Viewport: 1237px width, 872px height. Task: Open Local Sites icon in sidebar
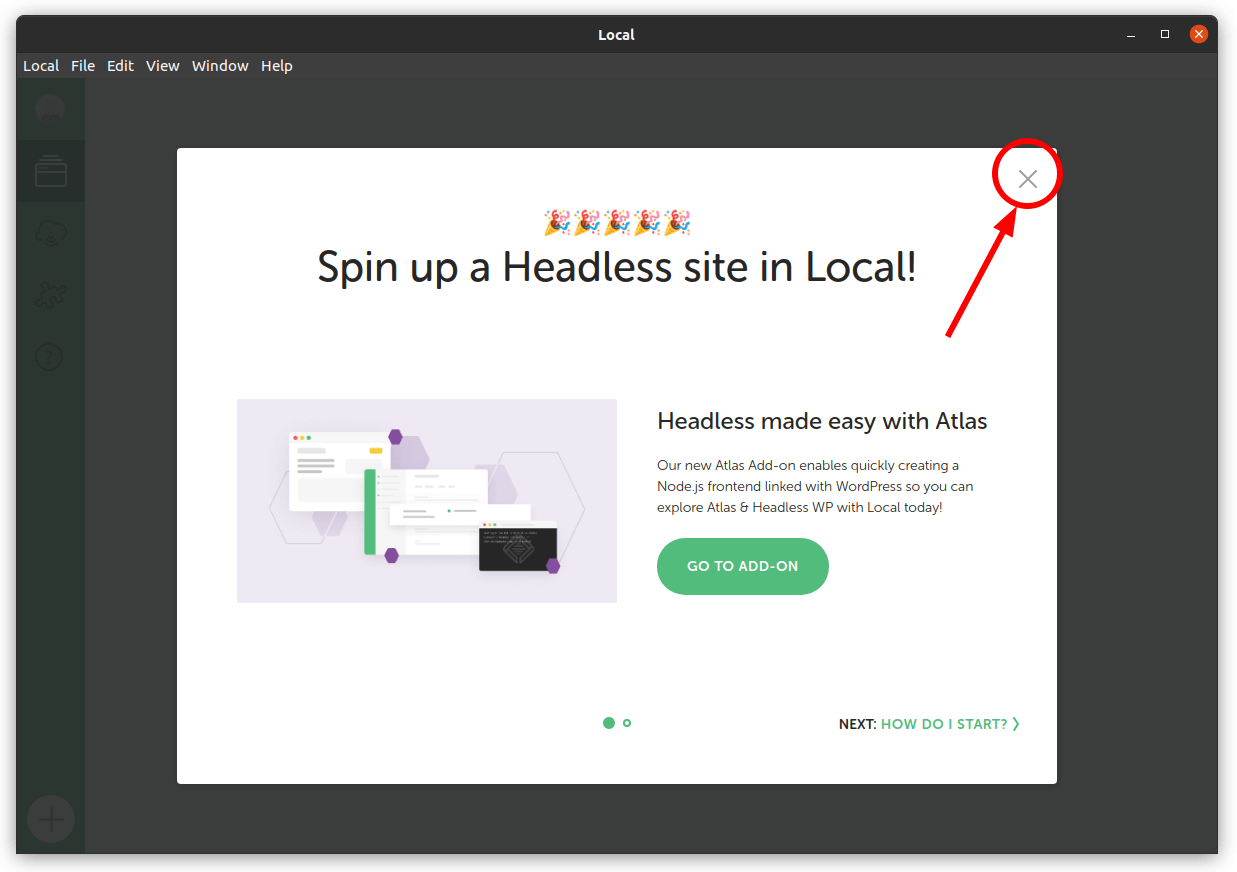coord(50,171)
